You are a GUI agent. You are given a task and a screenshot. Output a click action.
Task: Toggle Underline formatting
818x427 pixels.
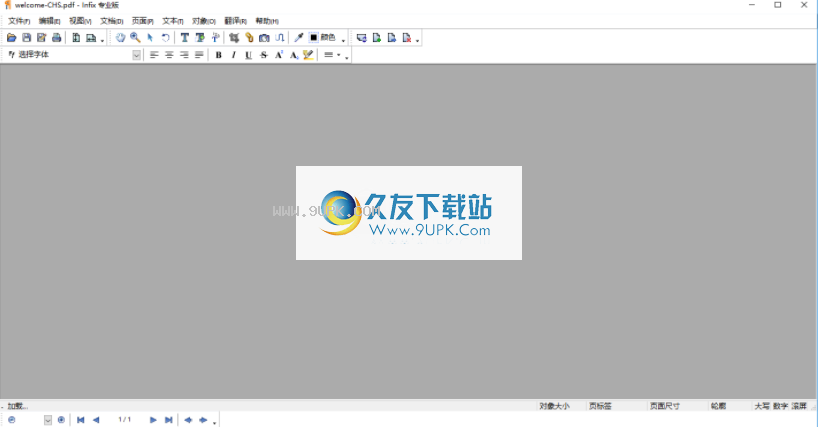[248, 55]
